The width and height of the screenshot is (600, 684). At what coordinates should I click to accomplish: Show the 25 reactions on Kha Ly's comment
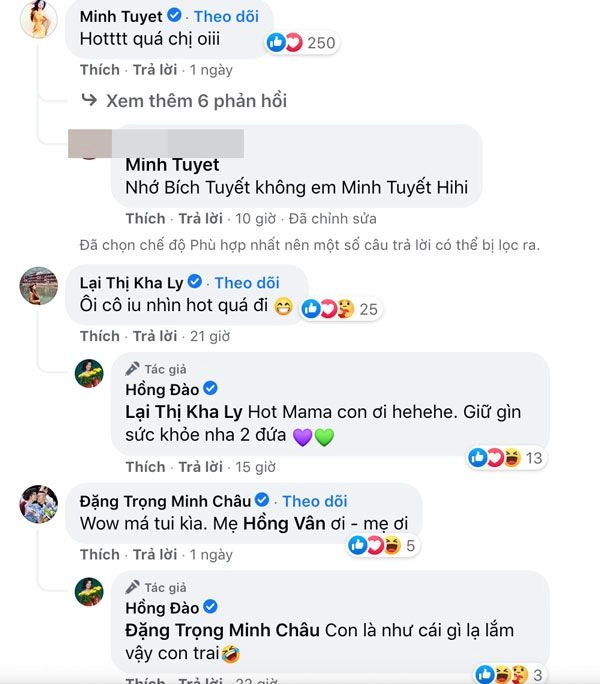point(340,309)
